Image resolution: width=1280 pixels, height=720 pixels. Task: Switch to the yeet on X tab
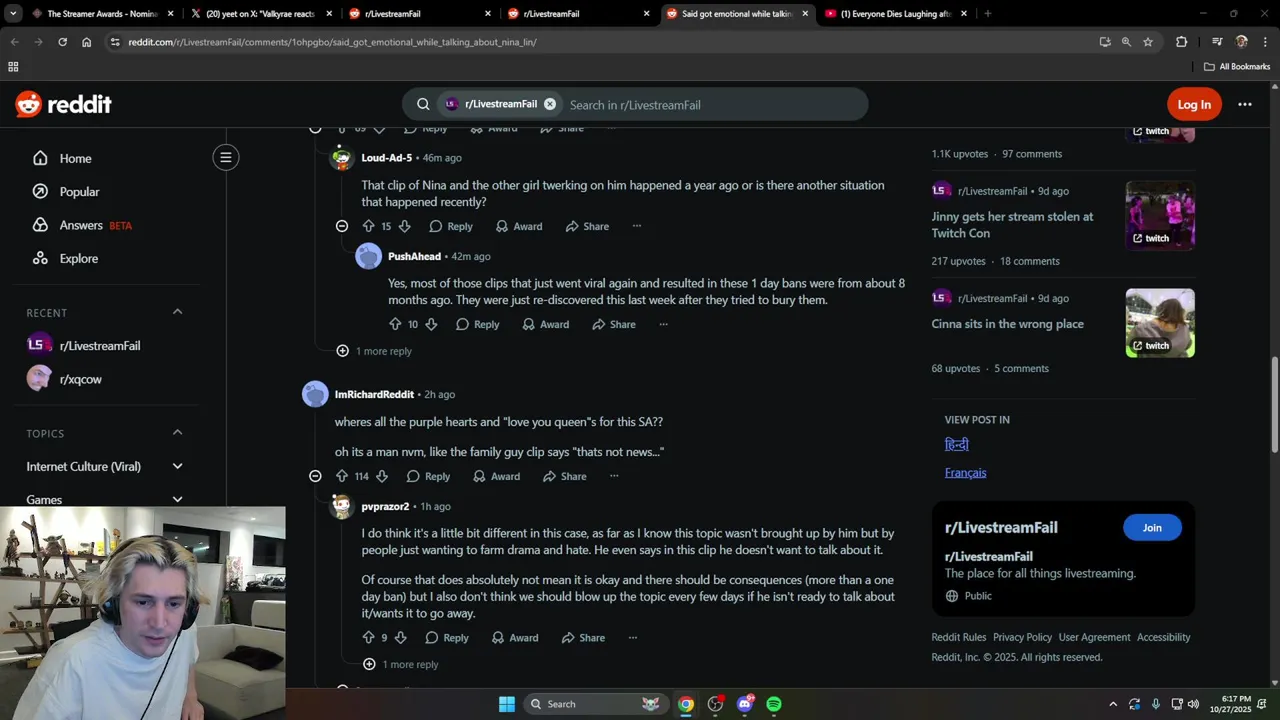coord(260,14)
